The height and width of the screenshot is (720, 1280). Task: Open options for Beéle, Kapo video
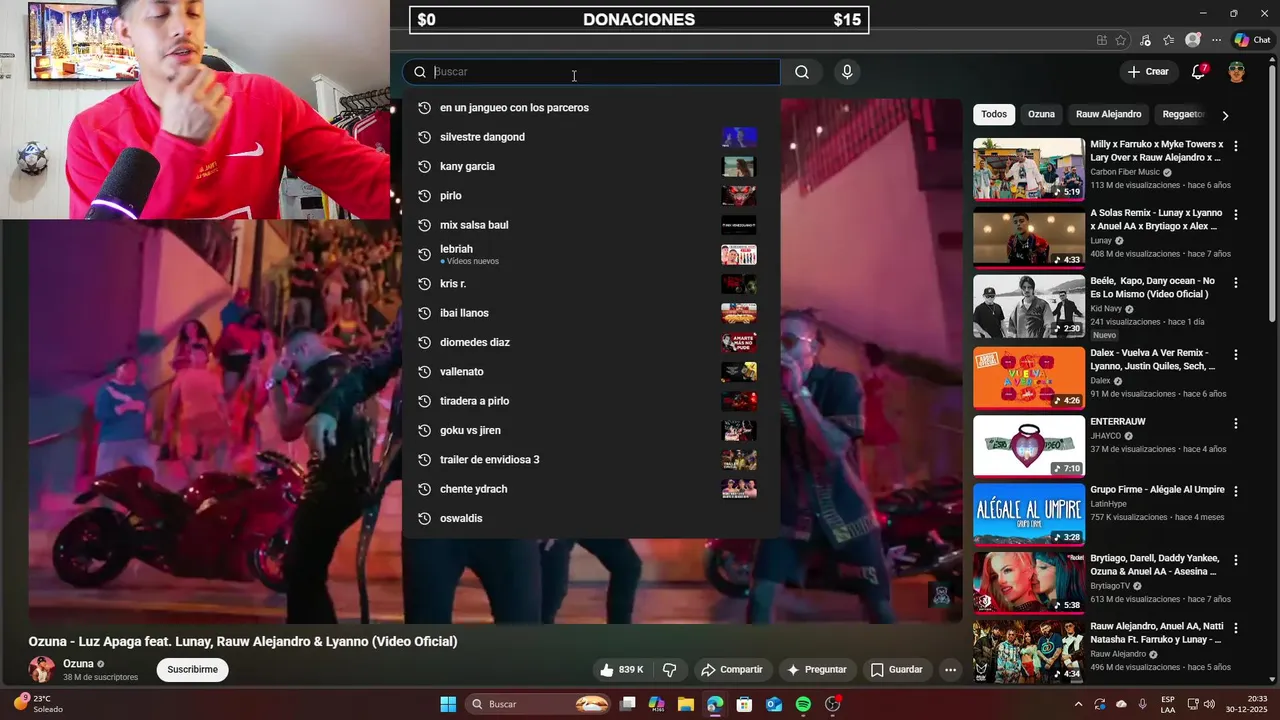[x=1236, y=283]
